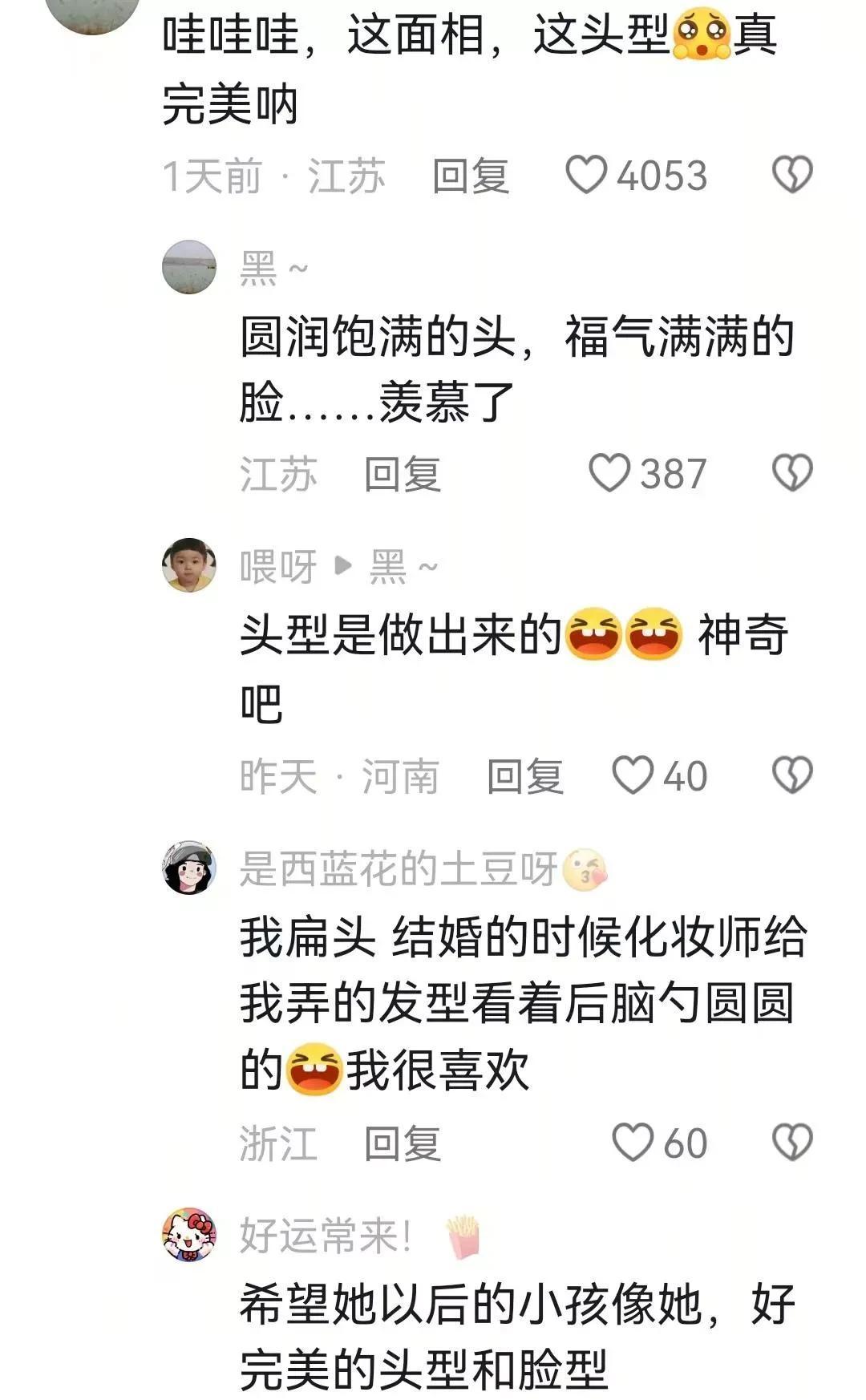The image size is (866, 1400).
Task: Dislike the top comment from 江苏
Action: pyautogui.click(x=792, y=175)
